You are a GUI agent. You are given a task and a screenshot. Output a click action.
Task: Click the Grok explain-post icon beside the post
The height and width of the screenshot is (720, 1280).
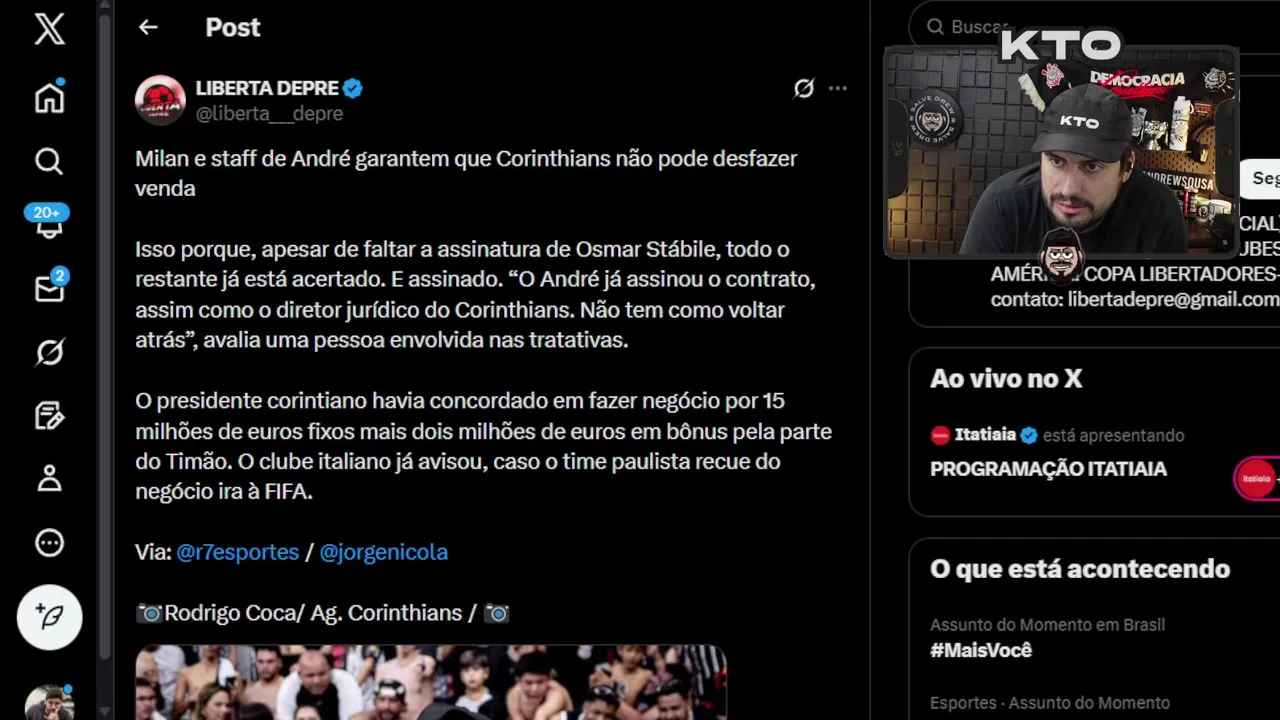[x=804, y=88]
